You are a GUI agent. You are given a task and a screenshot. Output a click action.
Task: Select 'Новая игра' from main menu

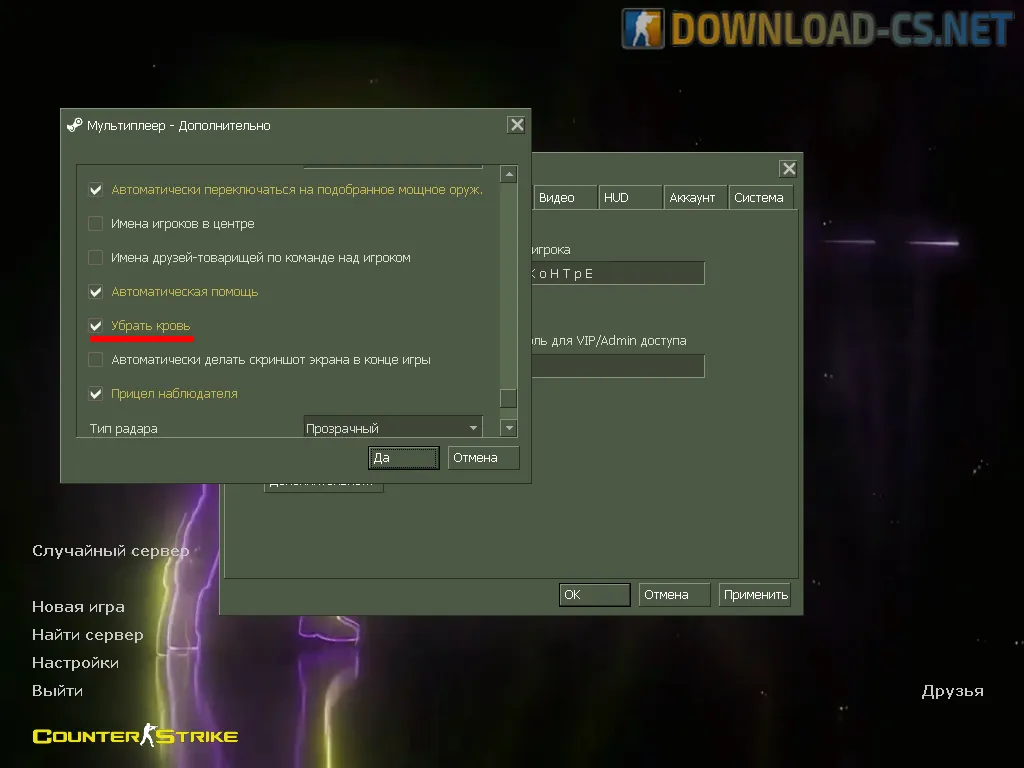click(x=78, y=607)
